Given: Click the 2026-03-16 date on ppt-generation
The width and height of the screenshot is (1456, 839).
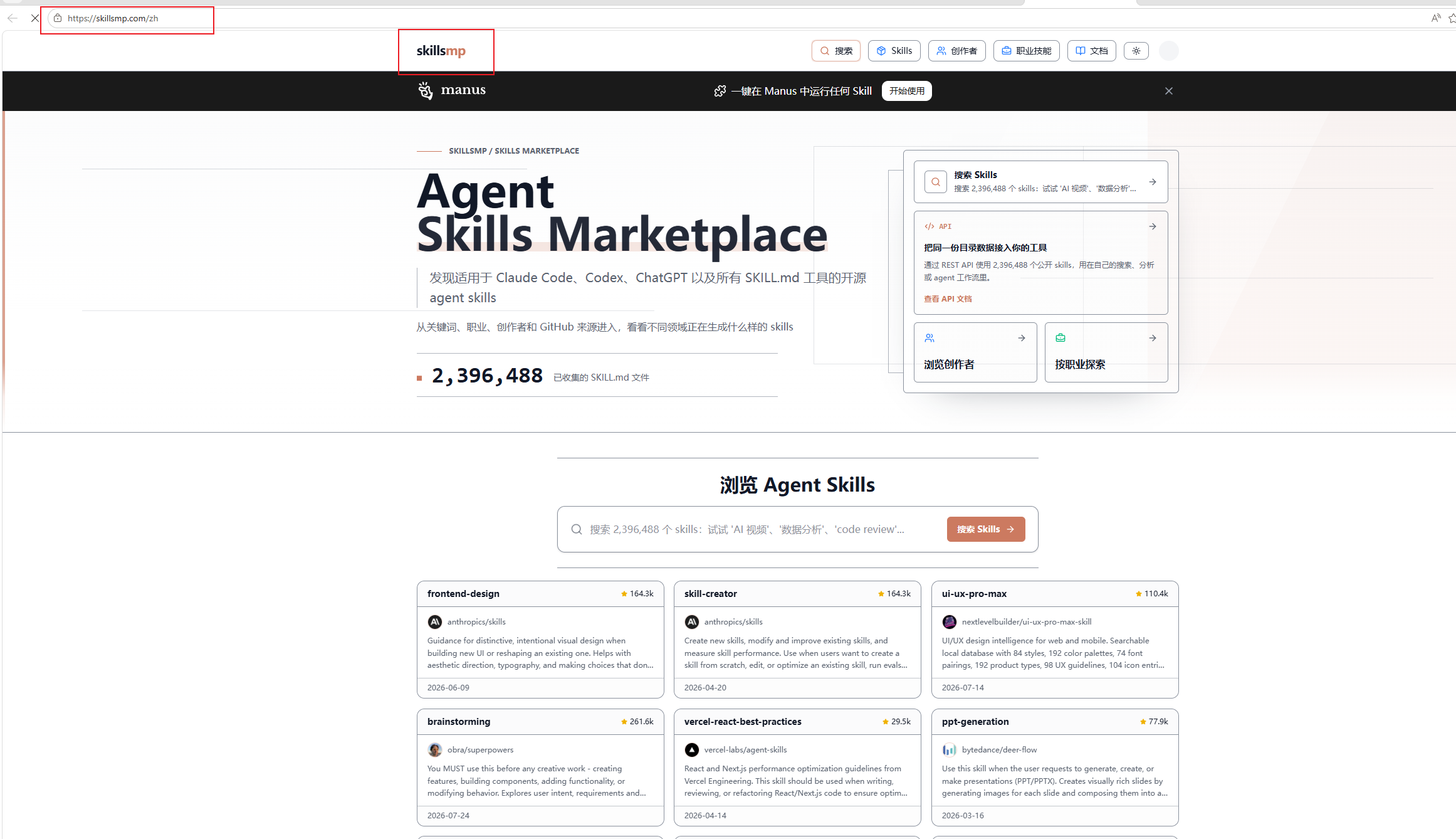Looking at the screenshot, I should point(963,816).
